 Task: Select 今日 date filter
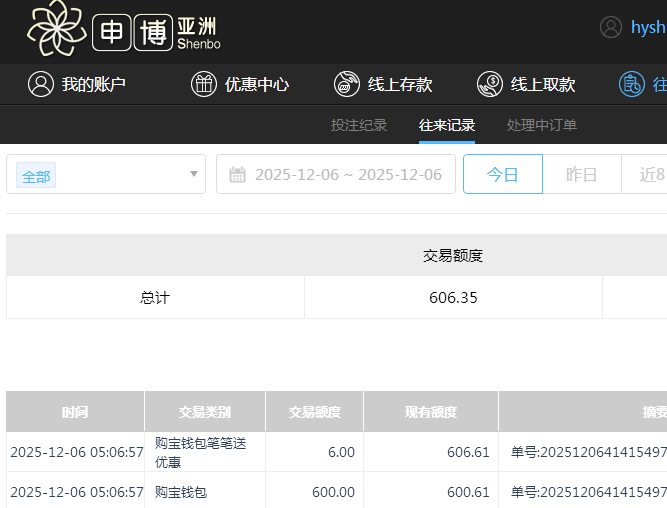(x=503, y=174)
